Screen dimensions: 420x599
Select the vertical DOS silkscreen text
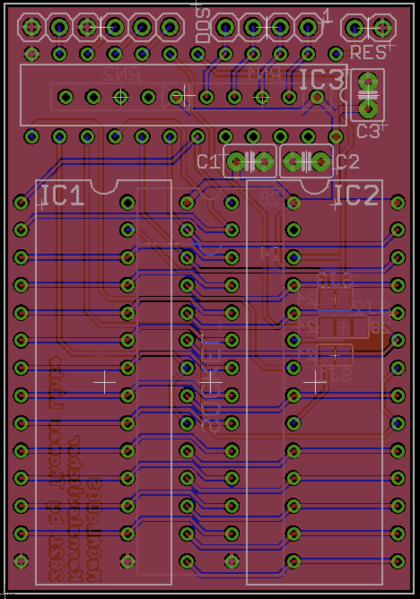tap(203, 25)
